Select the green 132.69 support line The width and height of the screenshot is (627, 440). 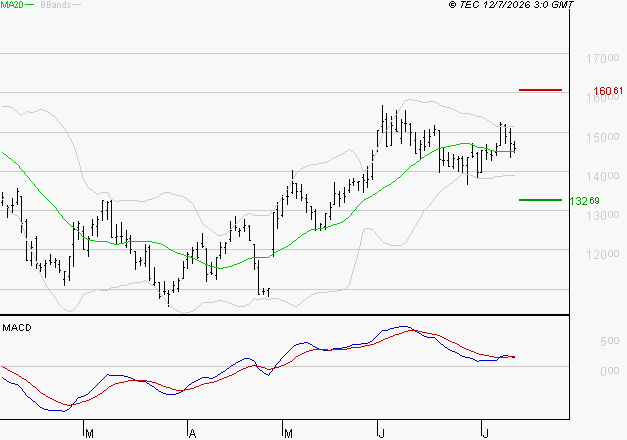[x=540, y=200]
